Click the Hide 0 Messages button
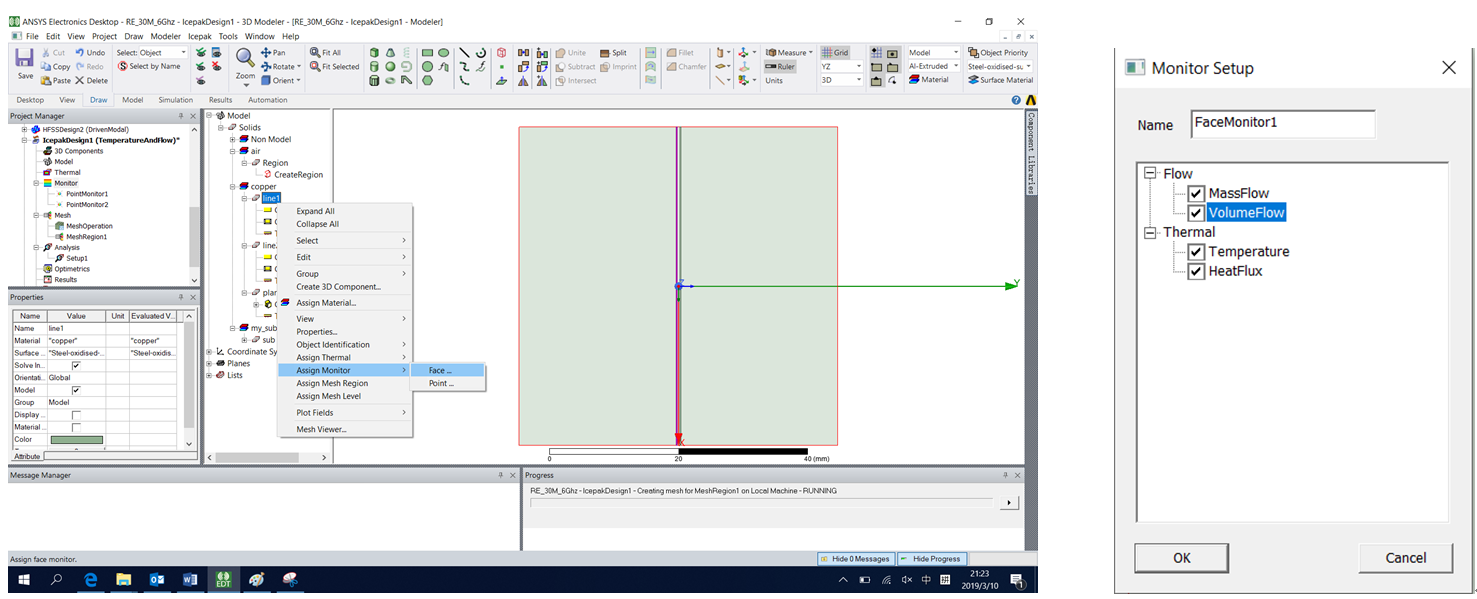The height and width of the screenshot is (599, 1477). (x=855, y=559)
